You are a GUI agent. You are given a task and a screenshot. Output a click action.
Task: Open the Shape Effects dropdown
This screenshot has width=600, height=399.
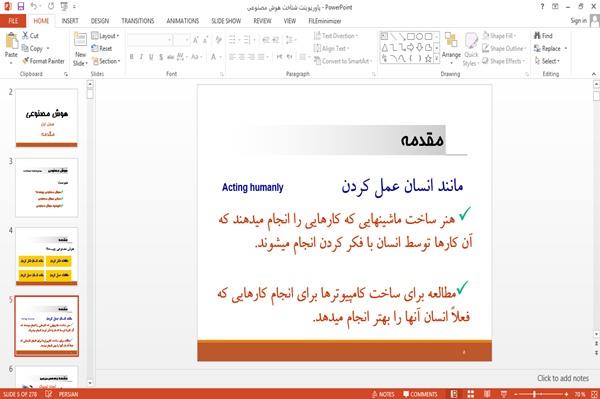[503, 61]
